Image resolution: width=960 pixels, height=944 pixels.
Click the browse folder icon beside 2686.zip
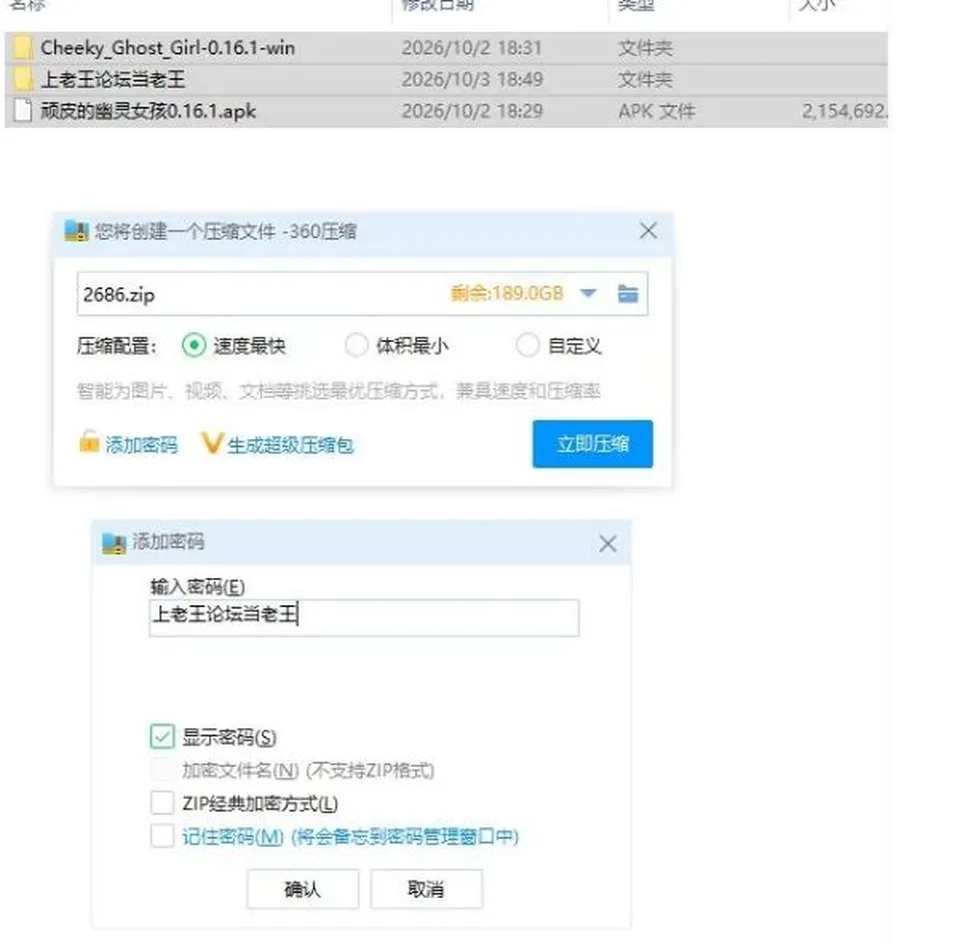[x=628, y=294]
